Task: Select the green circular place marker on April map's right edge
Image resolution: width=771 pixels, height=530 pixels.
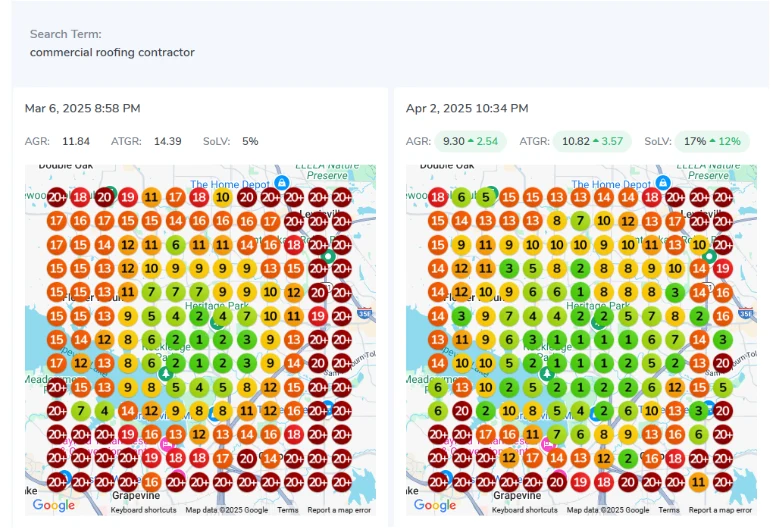Action: pyautogui.click(x=709, y=257)
